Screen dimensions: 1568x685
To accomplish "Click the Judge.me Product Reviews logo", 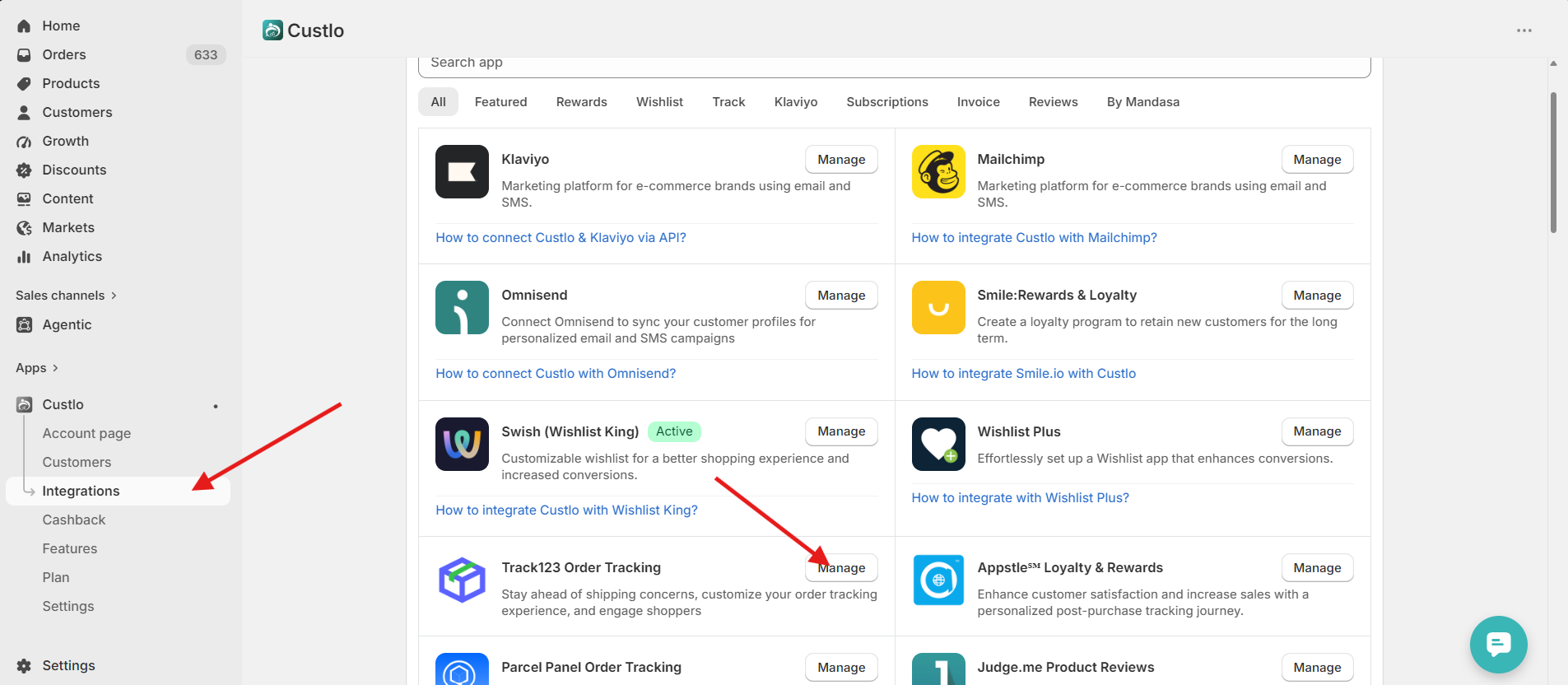I will tap(938, 669).
